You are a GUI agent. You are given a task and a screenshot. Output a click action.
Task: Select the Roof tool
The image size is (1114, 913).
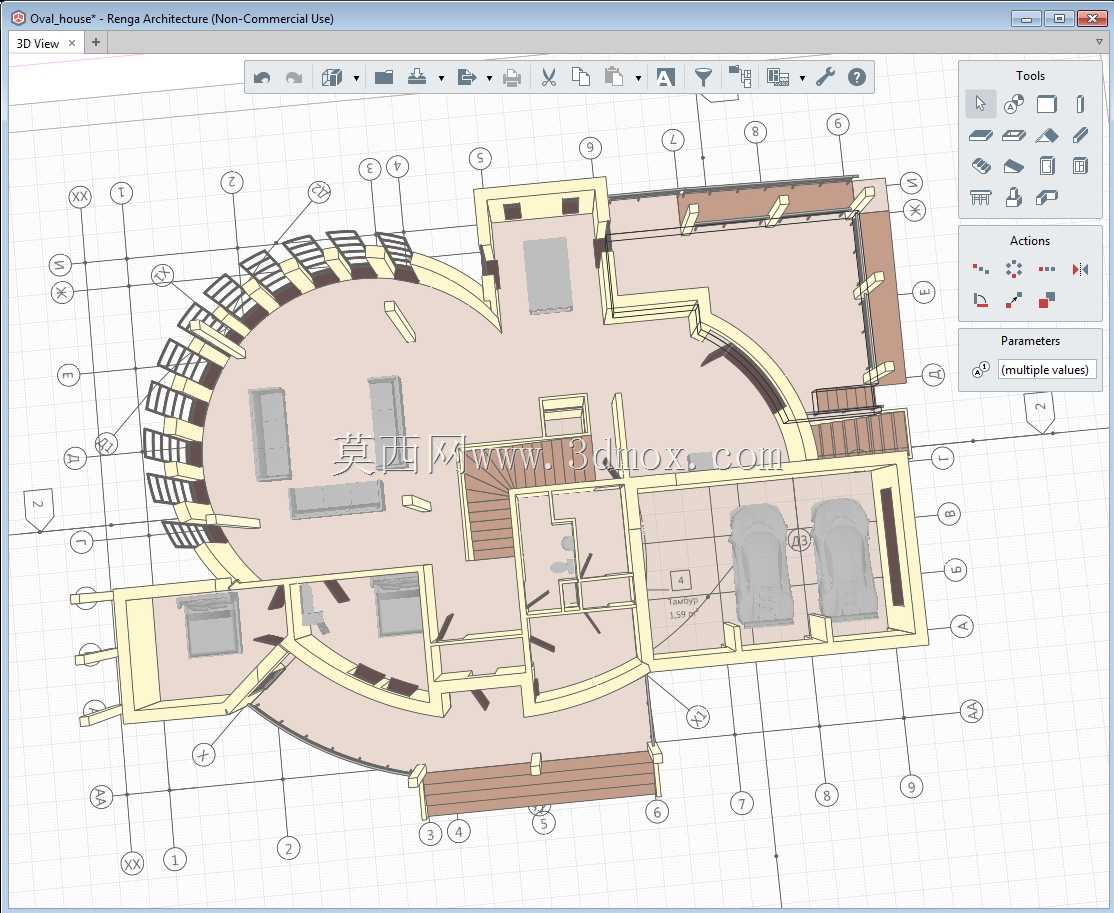click(x=1047, y=135)
